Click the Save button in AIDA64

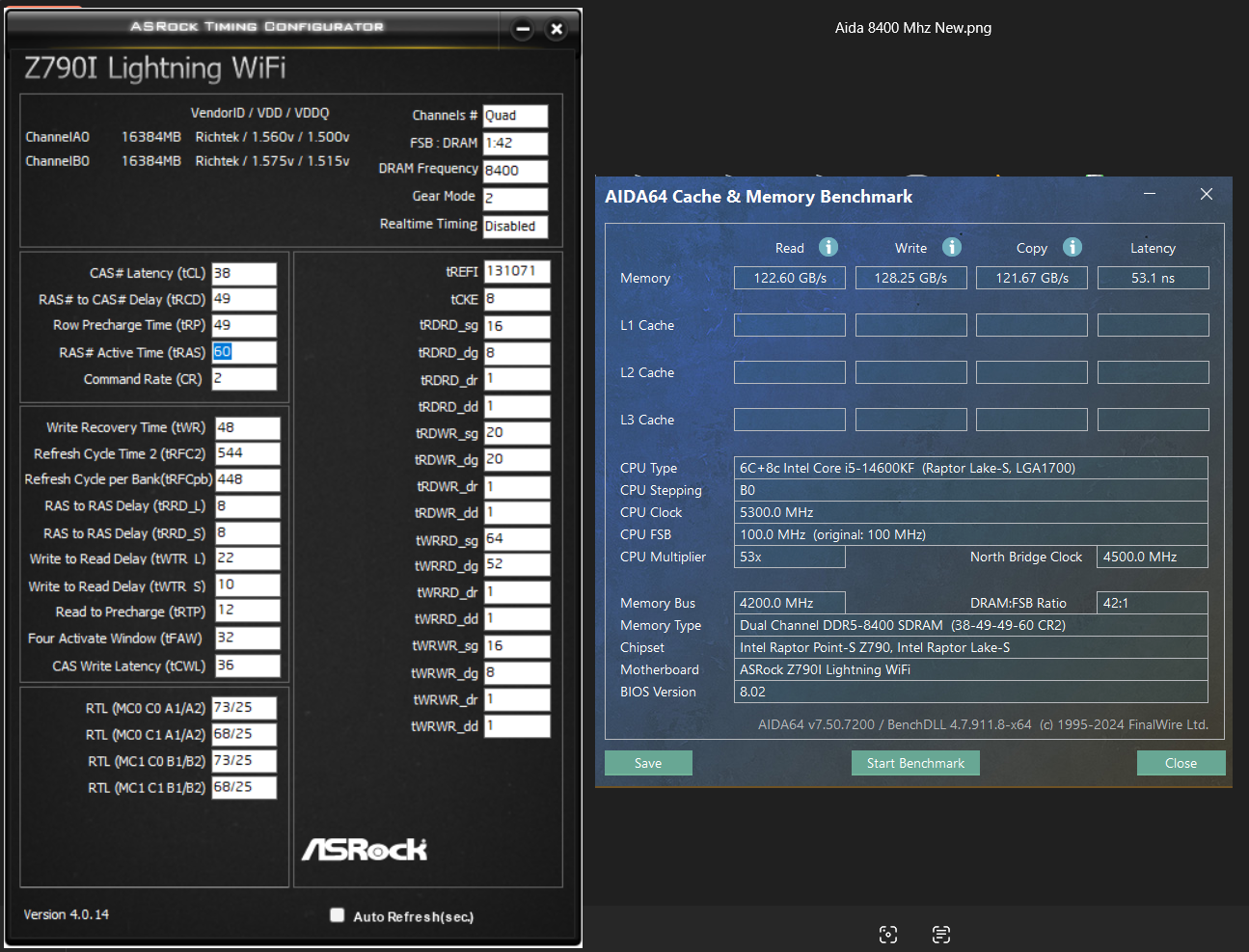(x=648, y=763)
